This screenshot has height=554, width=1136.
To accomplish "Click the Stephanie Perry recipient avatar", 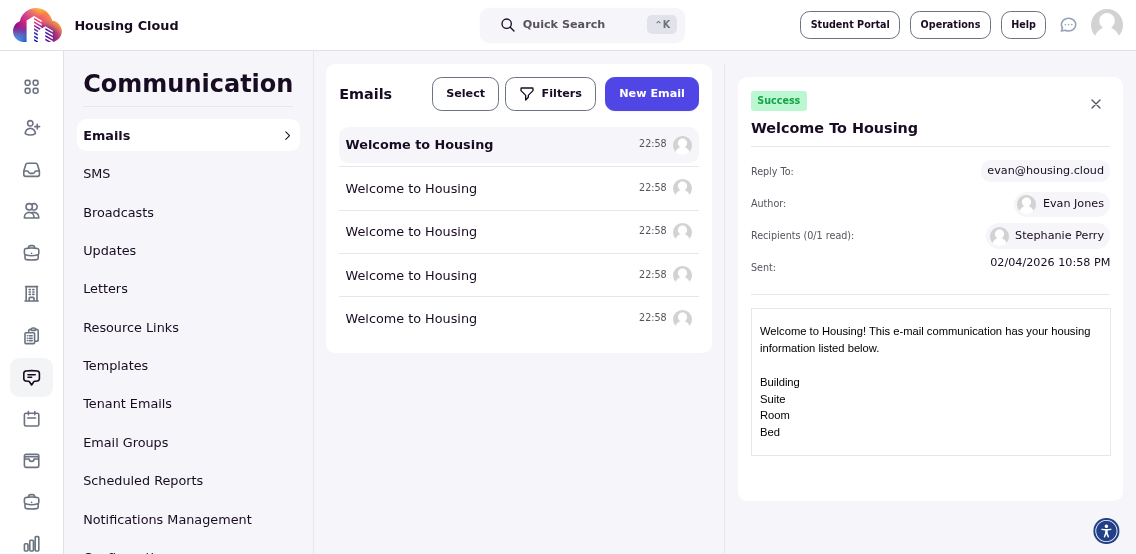I will click(x=999, y=236).
